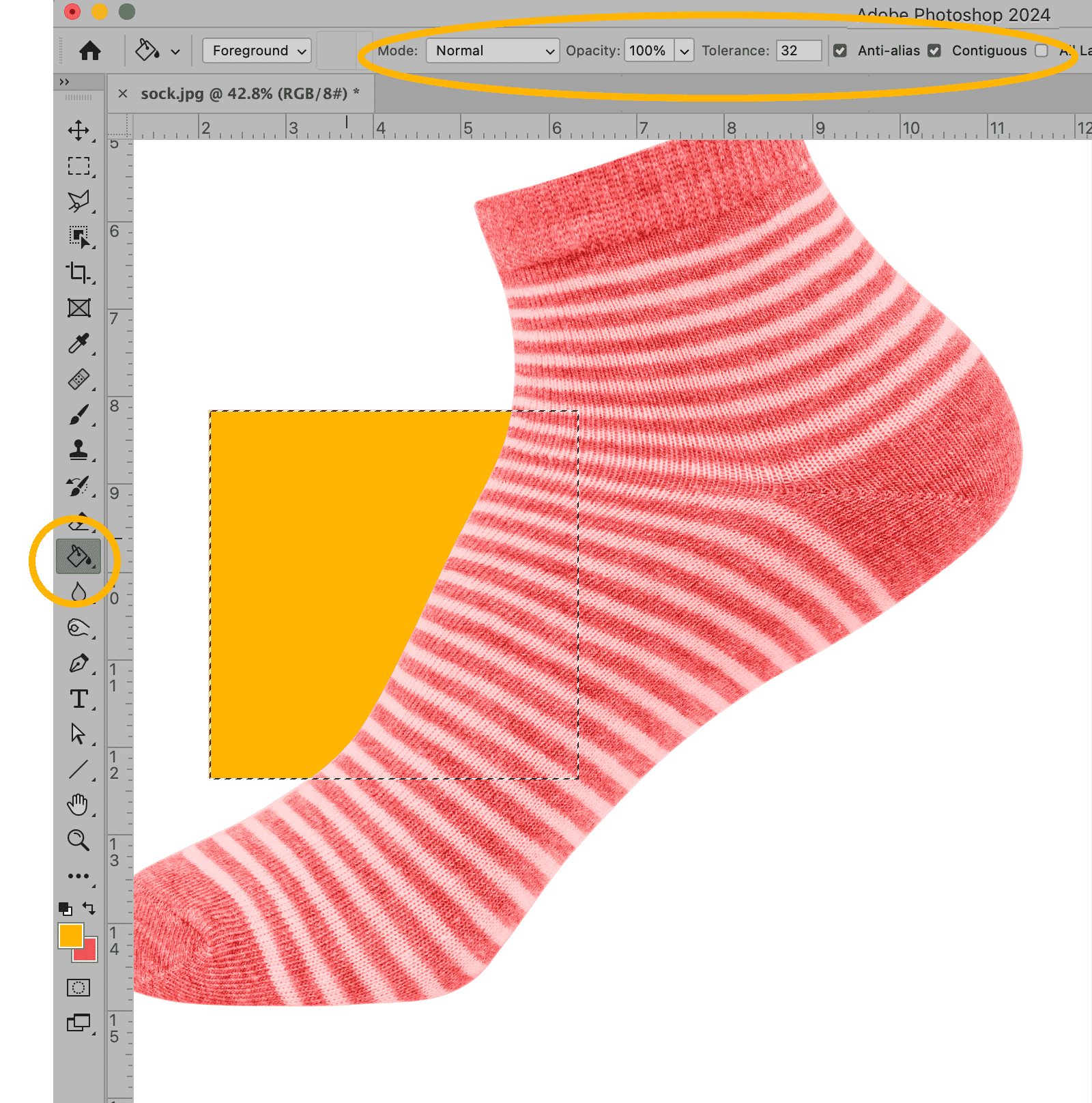Expand the Mode Normal blend dropdown
This screenshot has width=1092, height=1103.
point(493,51)
